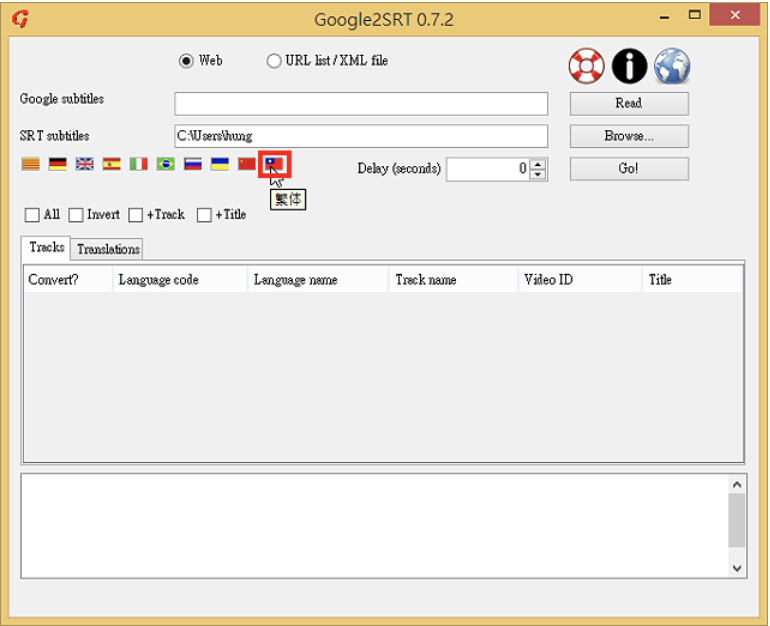This screenshot has width=770, height=626.
Task: Close the Google2SRT window
Action: [735, 15]
